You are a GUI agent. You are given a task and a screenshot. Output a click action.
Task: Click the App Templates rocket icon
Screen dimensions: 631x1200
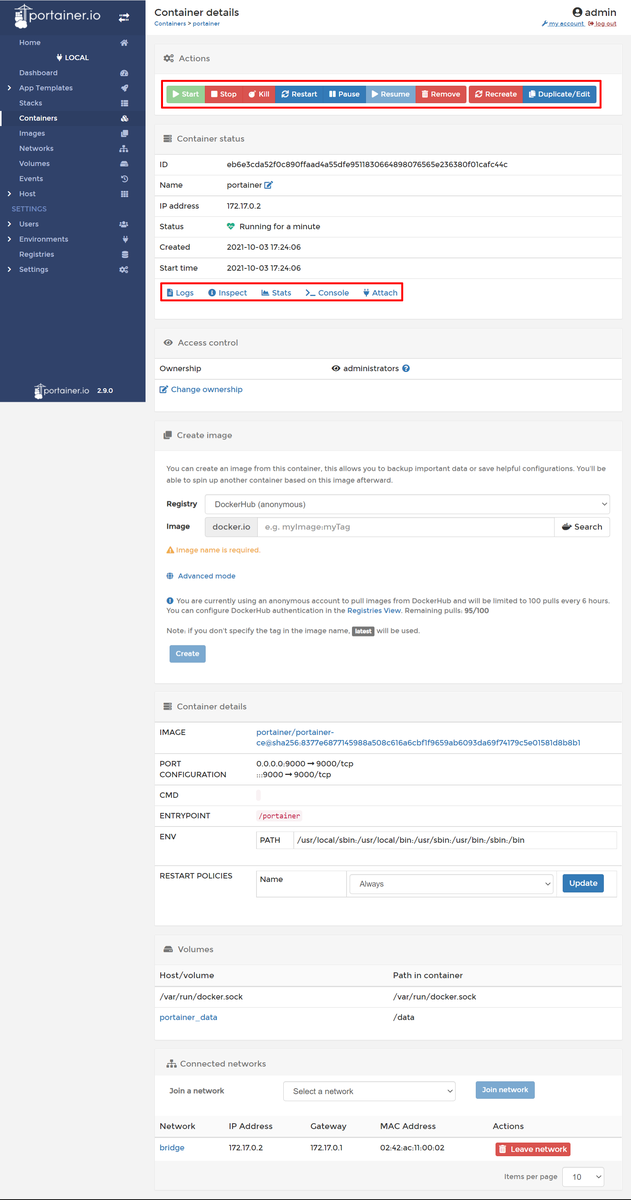(124, 88)
